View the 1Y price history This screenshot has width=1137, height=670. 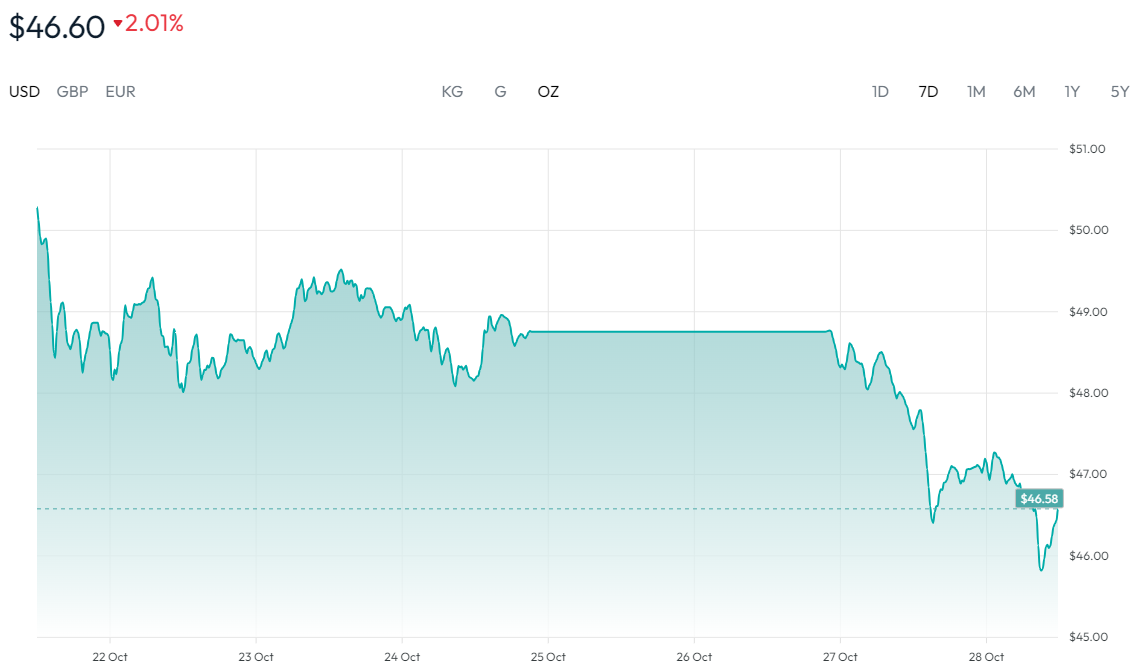tap(1072, 92)
